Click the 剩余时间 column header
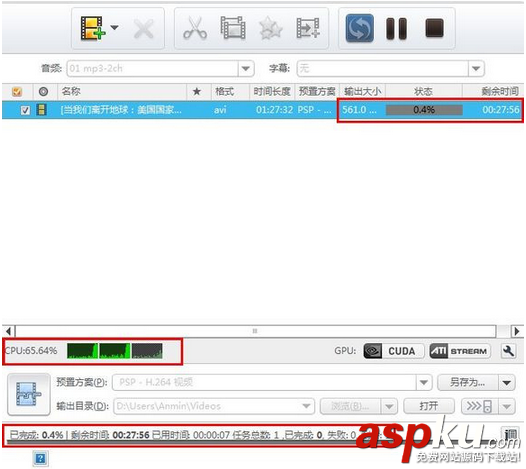526x469 pixels. [500, 91]
